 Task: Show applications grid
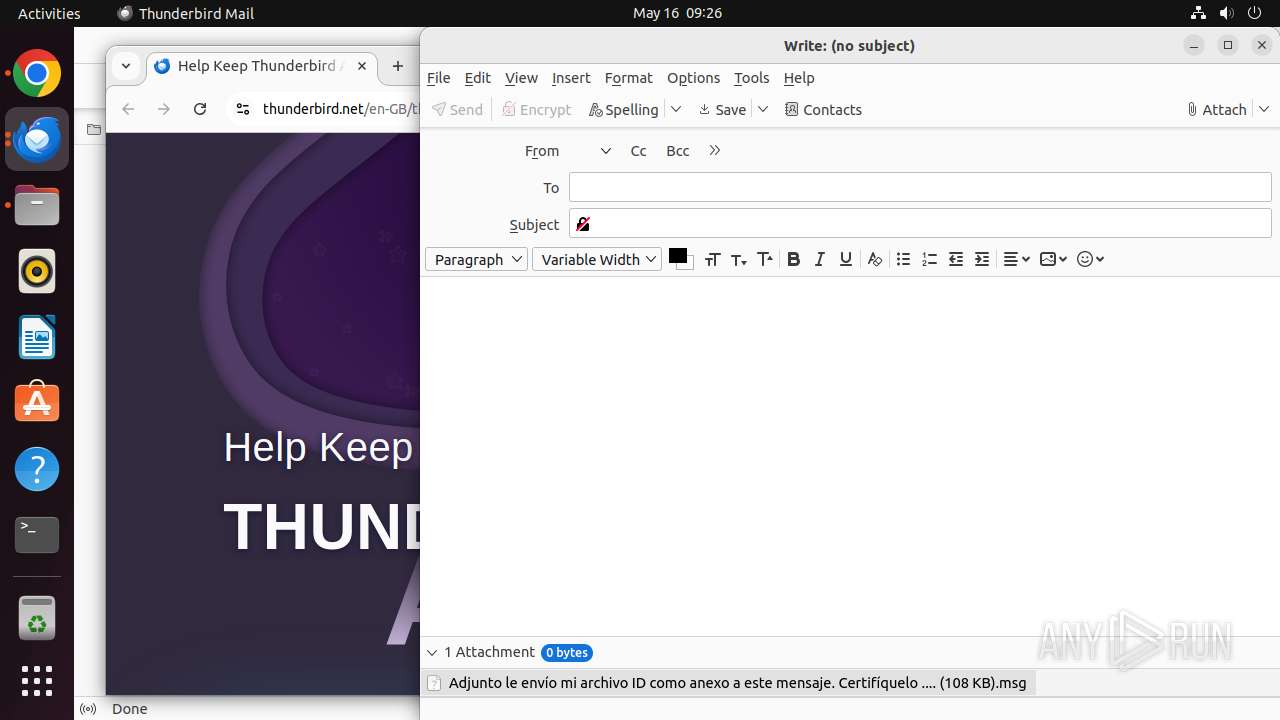(37, 681)
